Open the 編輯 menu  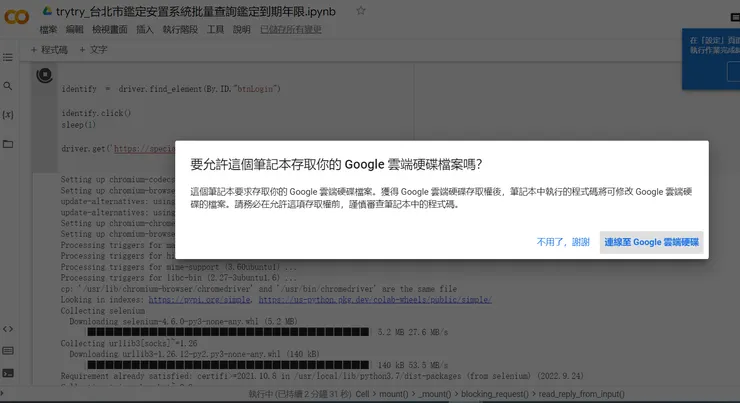[75, 30]
